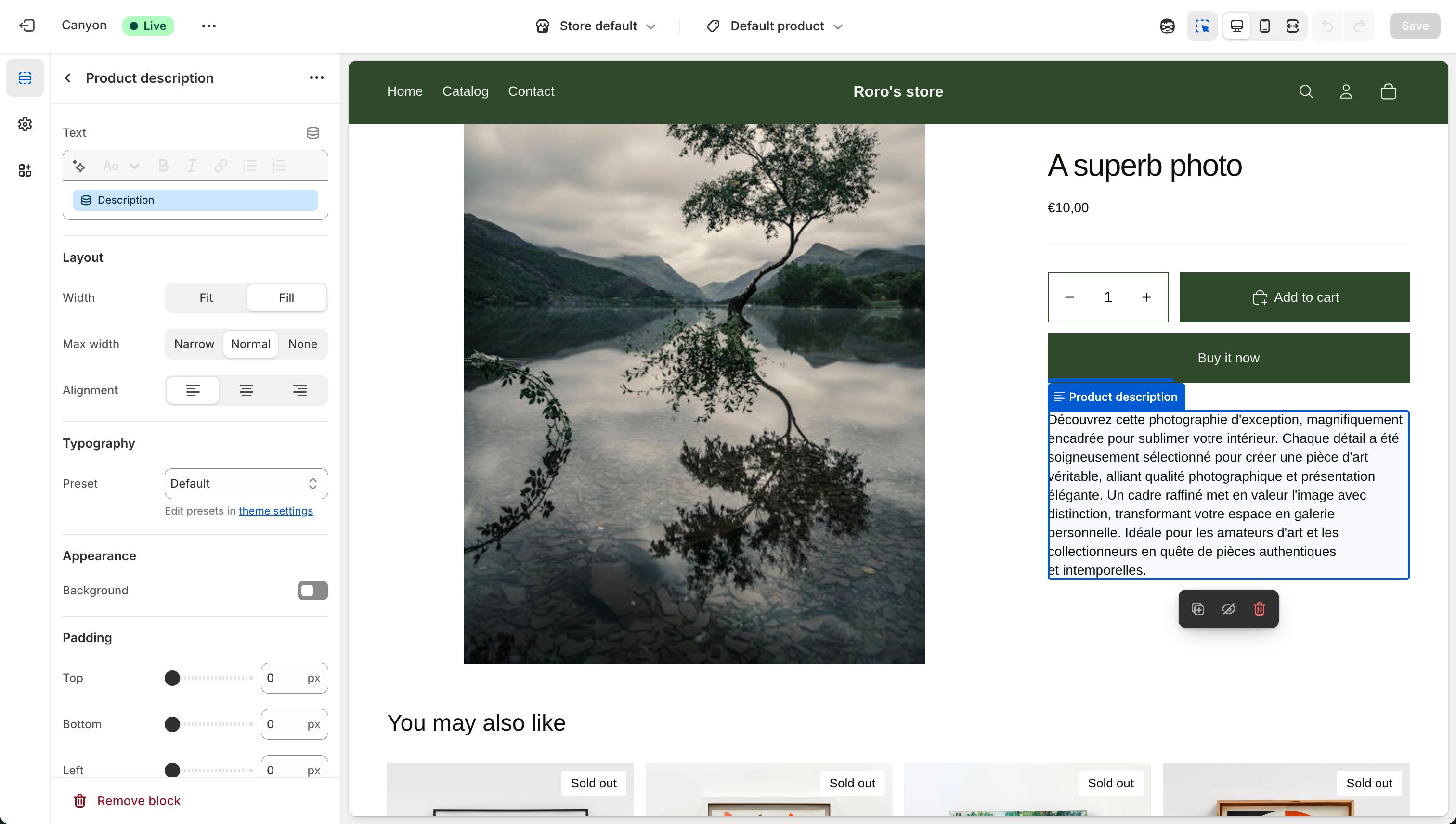
Task: Open the Preset Default selector
Action: pyautogui.click(x=246, y=483)
